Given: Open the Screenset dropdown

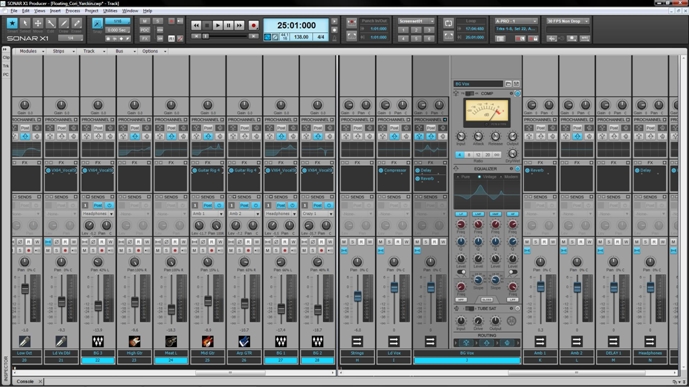Looking at the screenshot, I should pos(416,21).
